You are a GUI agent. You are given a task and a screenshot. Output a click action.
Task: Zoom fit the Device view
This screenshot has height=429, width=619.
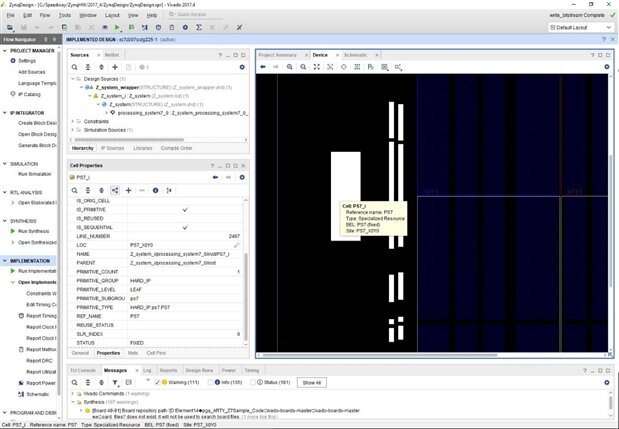pyautogui.click(x=317, y=67)
